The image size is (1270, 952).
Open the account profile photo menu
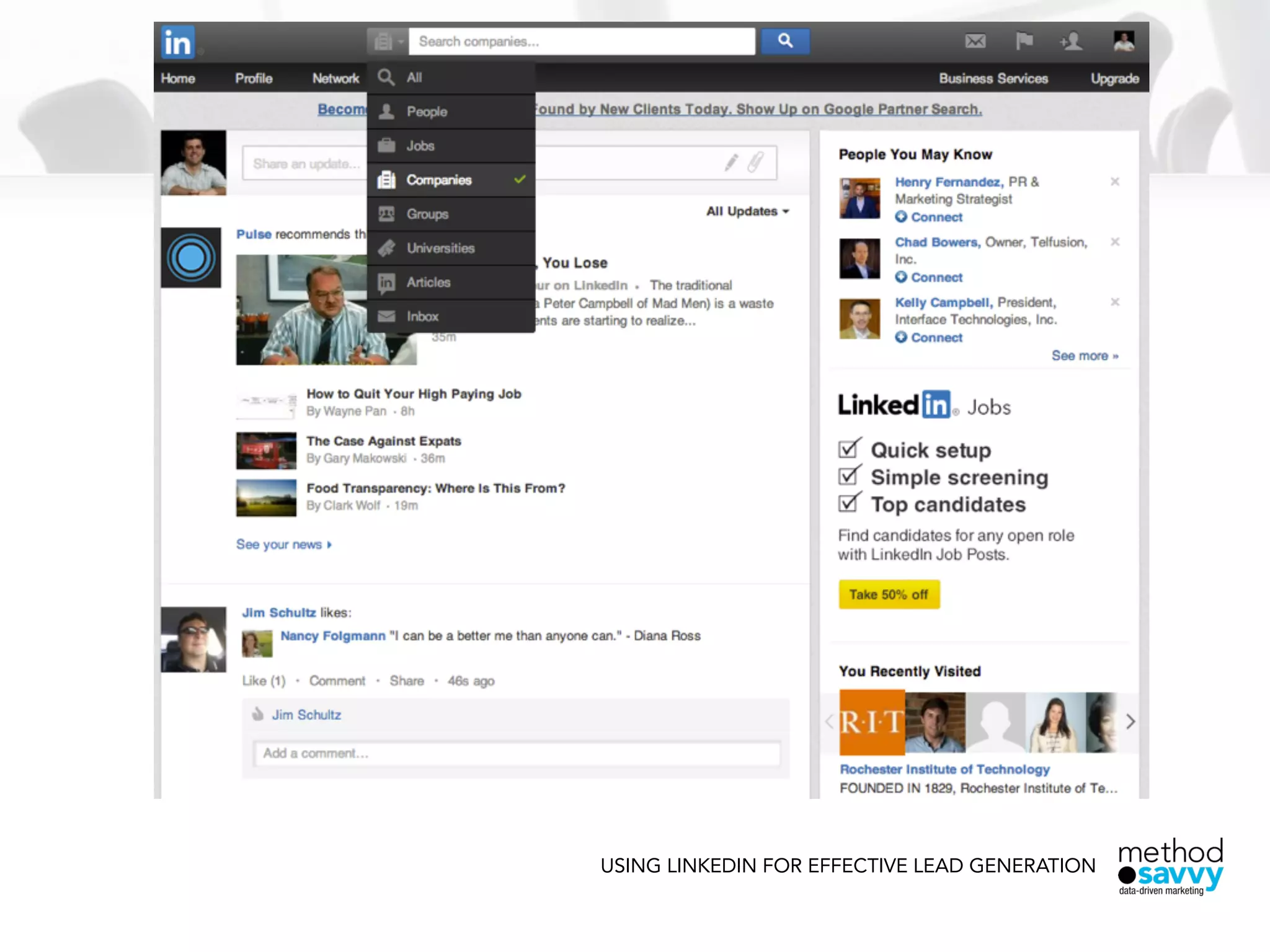(x=1124, y=42)
